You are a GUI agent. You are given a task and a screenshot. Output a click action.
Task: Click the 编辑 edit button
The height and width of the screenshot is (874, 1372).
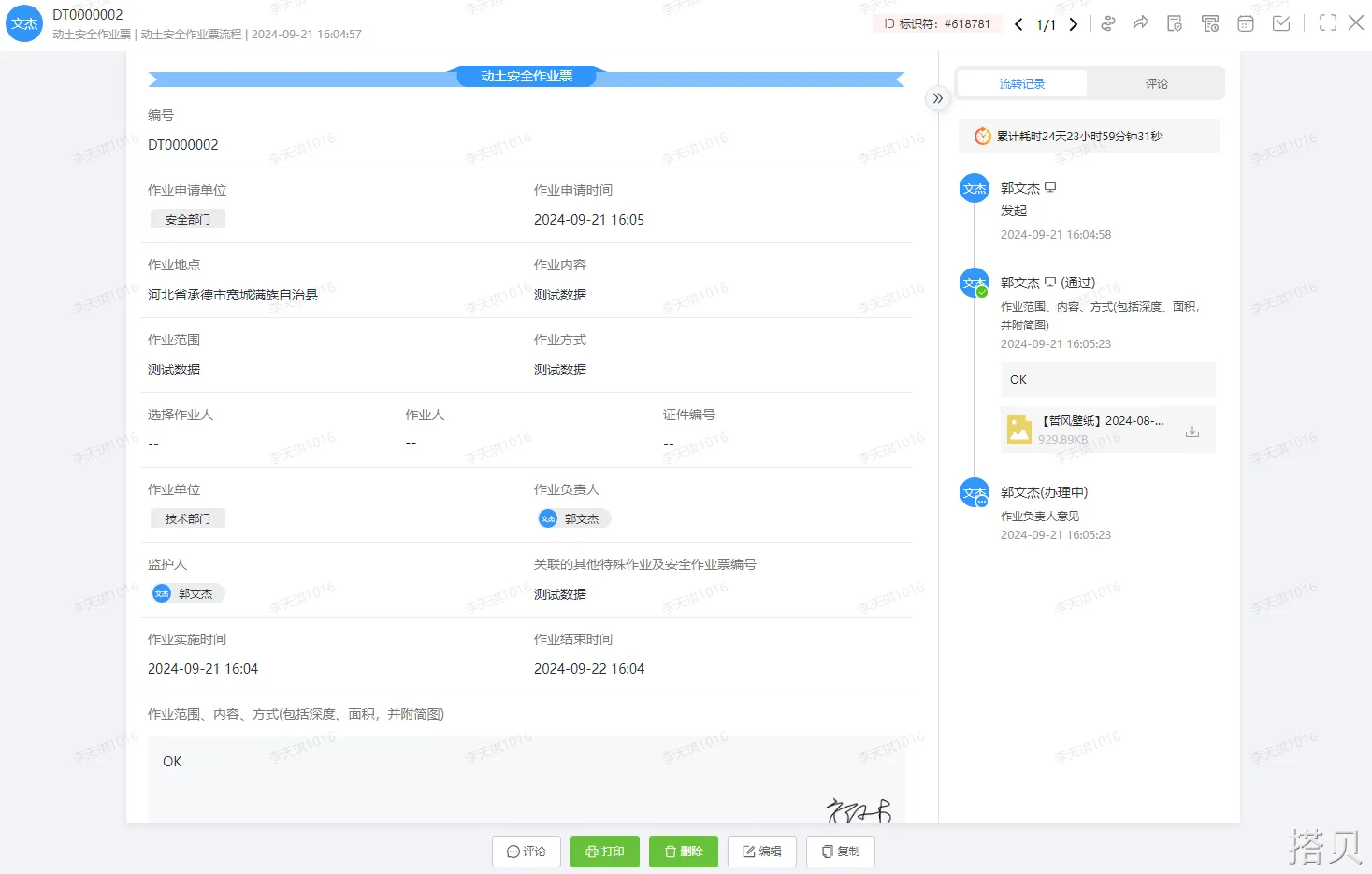pos(762,852)
